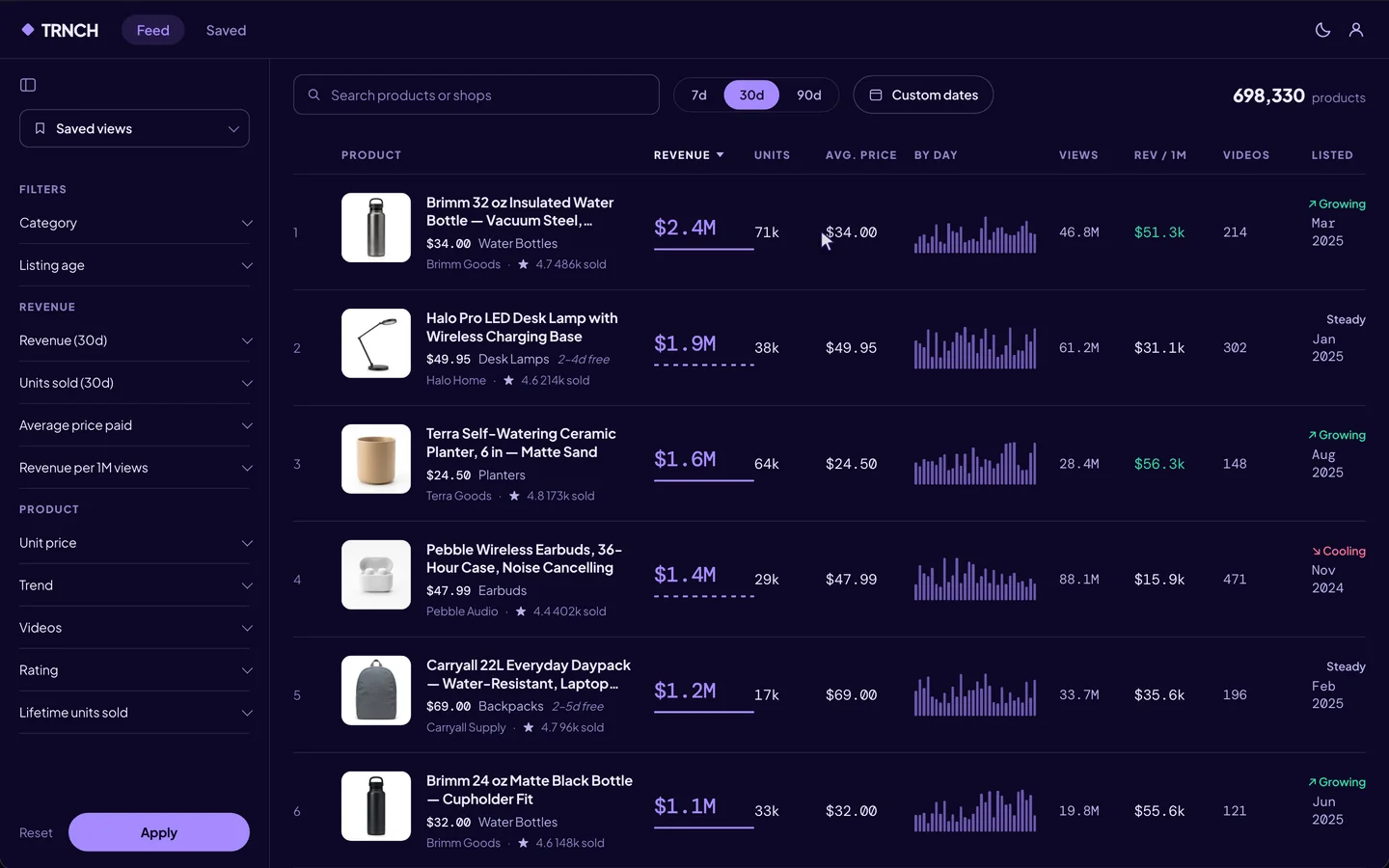The height and width of the screenshot is (868, 1389).
Task: Click the star rating icon for Halo Pro lamp
Action: click(508, 380)
